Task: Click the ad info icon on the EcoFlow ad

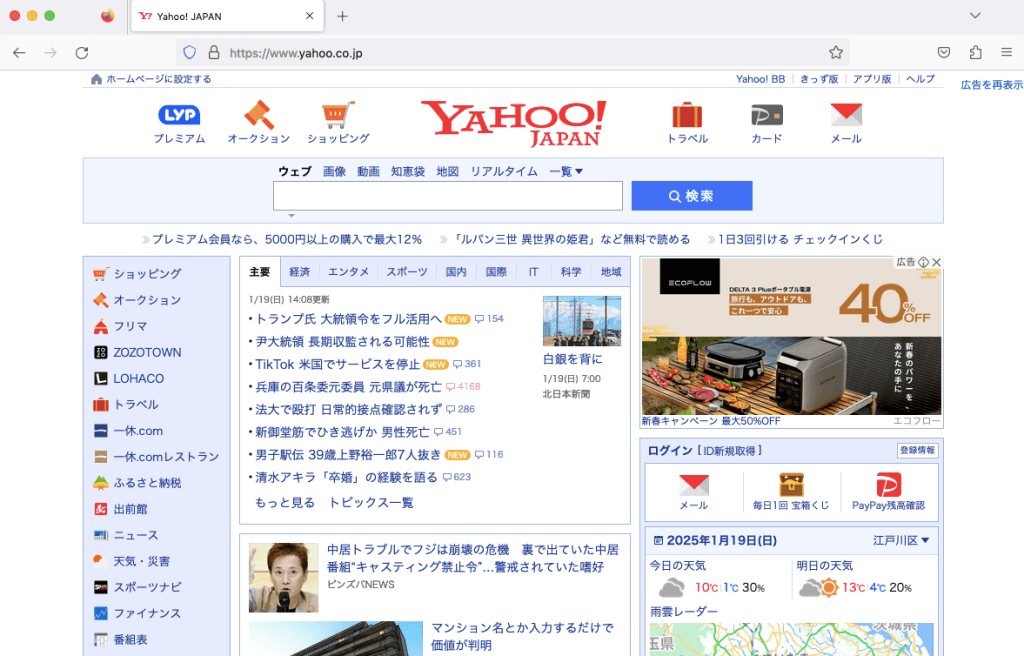Action: [923, 262]
